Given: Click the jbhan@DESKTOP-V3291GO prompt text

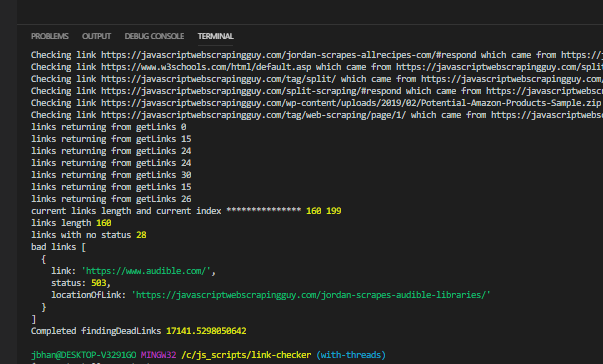Looking at the screenshot, I should point(83,355).
